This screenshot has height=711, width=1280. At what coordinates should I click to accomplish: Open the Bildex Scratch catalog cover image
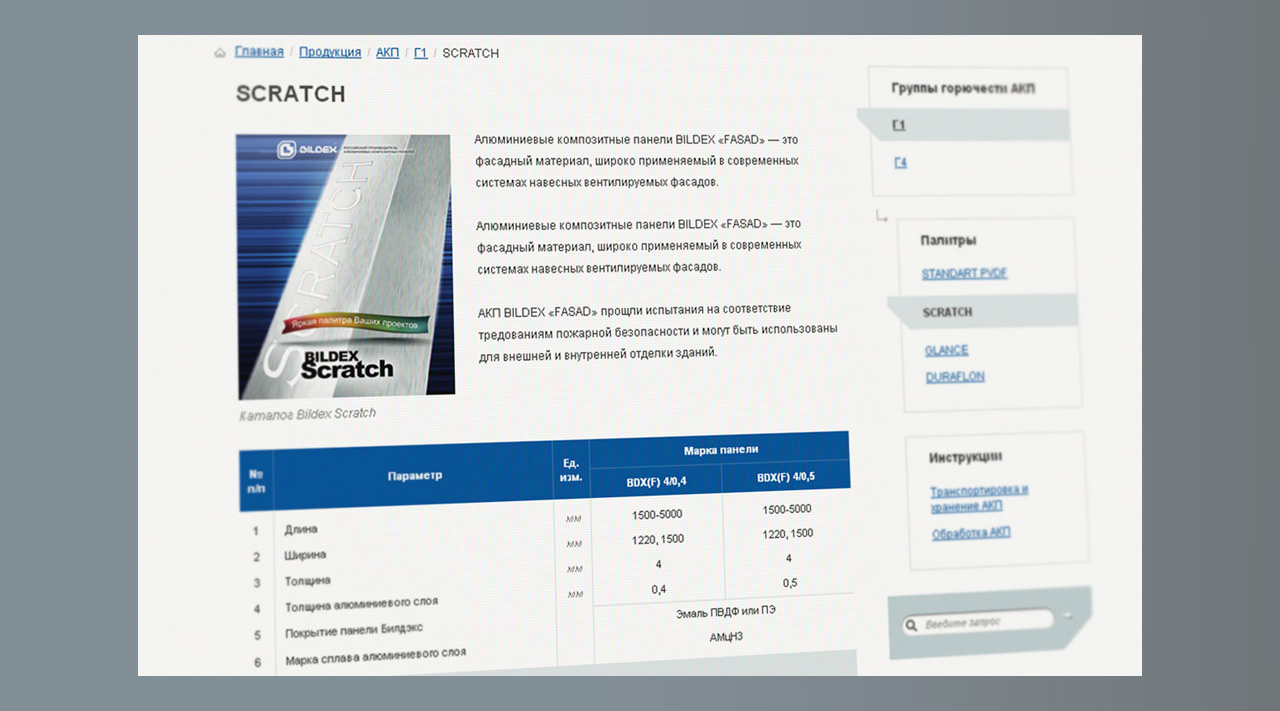pos(345,267)
